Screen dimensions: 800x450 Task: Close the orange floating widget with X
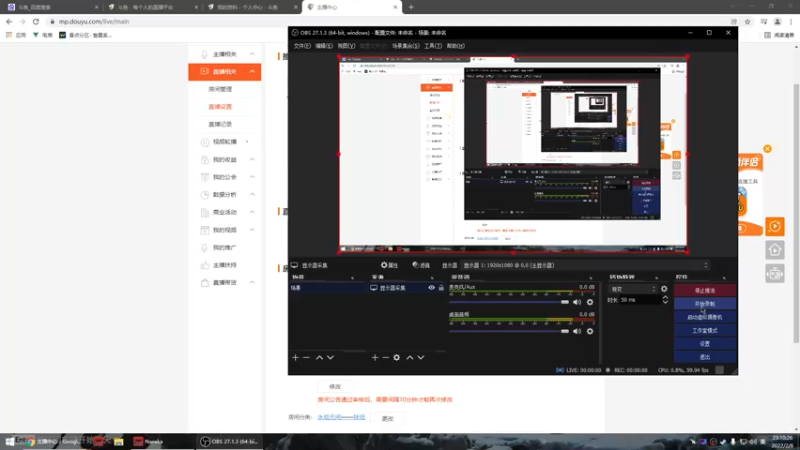tap(767, 148)
